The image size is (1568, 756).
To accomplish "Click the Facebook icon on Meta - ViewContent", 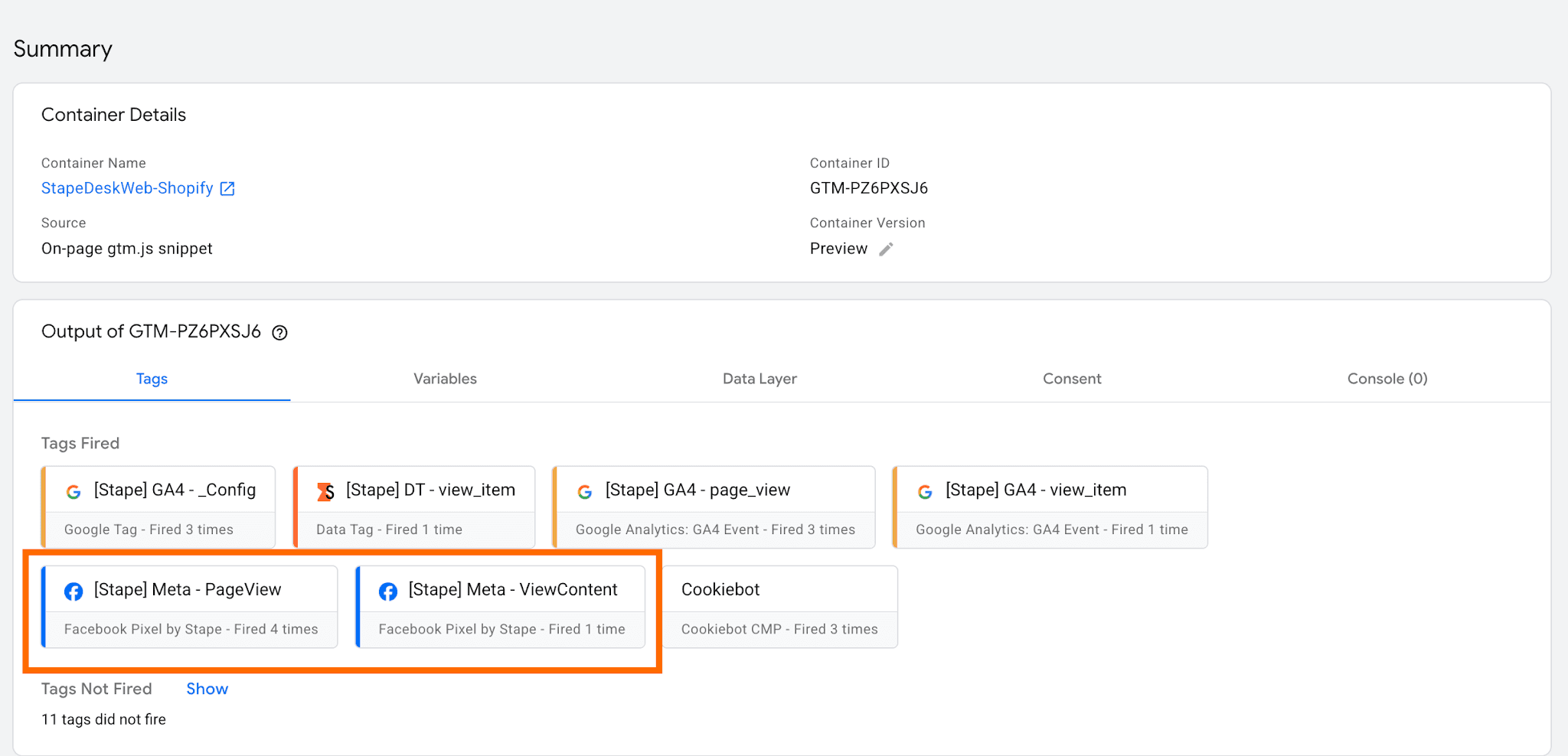I will tap(388, 591).
